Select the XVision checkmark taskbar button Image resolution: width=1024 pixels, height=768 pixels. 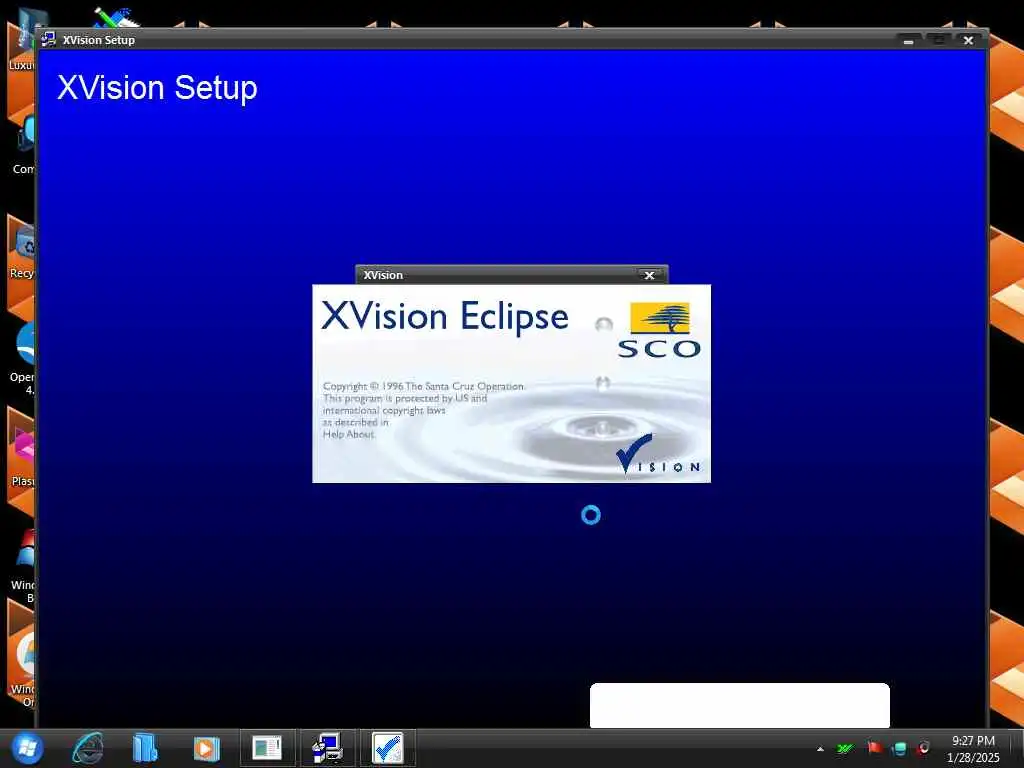pyautogui.click(x=388, y=748)
